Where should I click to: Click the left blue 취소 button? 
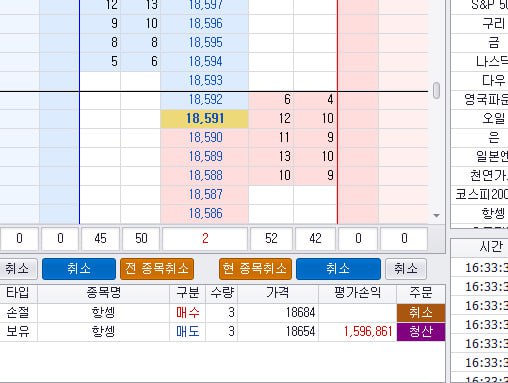[x=79, y=269]
